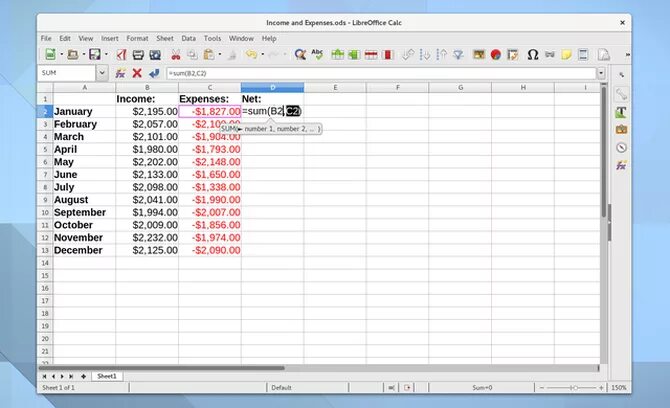The width and height of the screenshot is (670, 408).
Task: Click the Define Print Area icon
Action: [603, 54]
